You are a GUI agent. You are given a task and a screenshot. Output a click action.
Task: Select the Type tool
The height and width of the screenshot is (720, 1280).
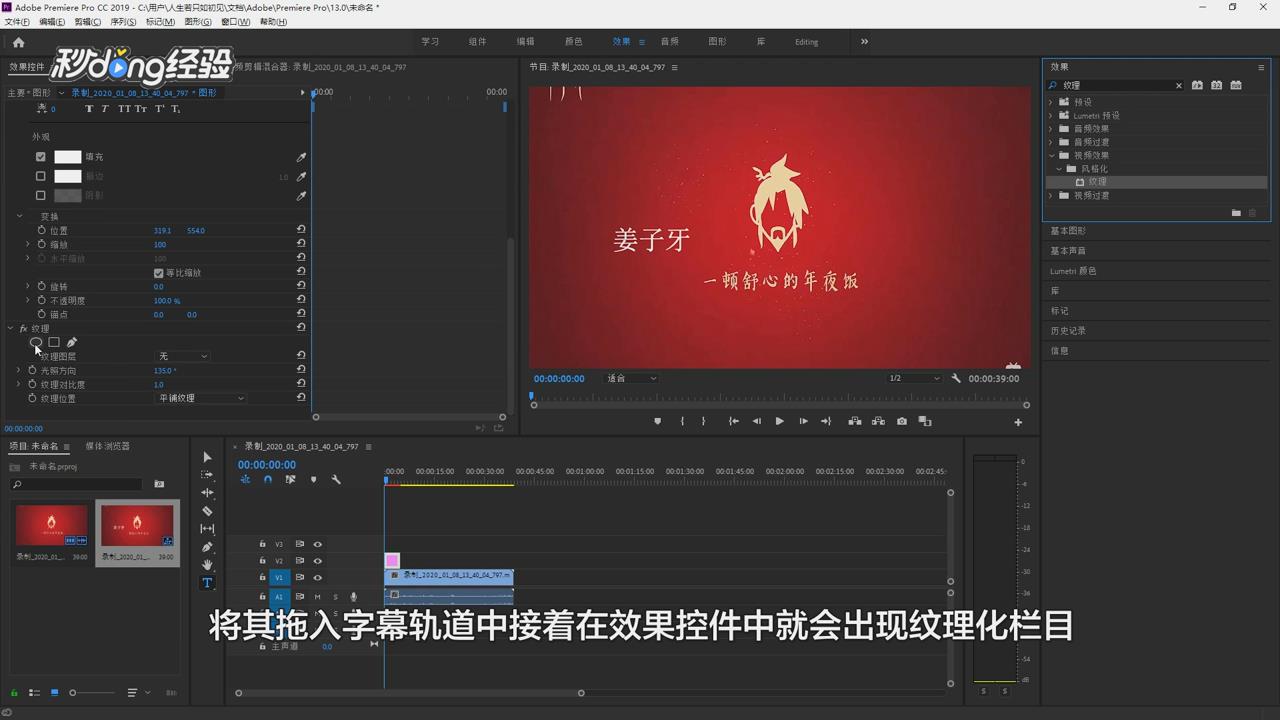[x=207, y=583]
